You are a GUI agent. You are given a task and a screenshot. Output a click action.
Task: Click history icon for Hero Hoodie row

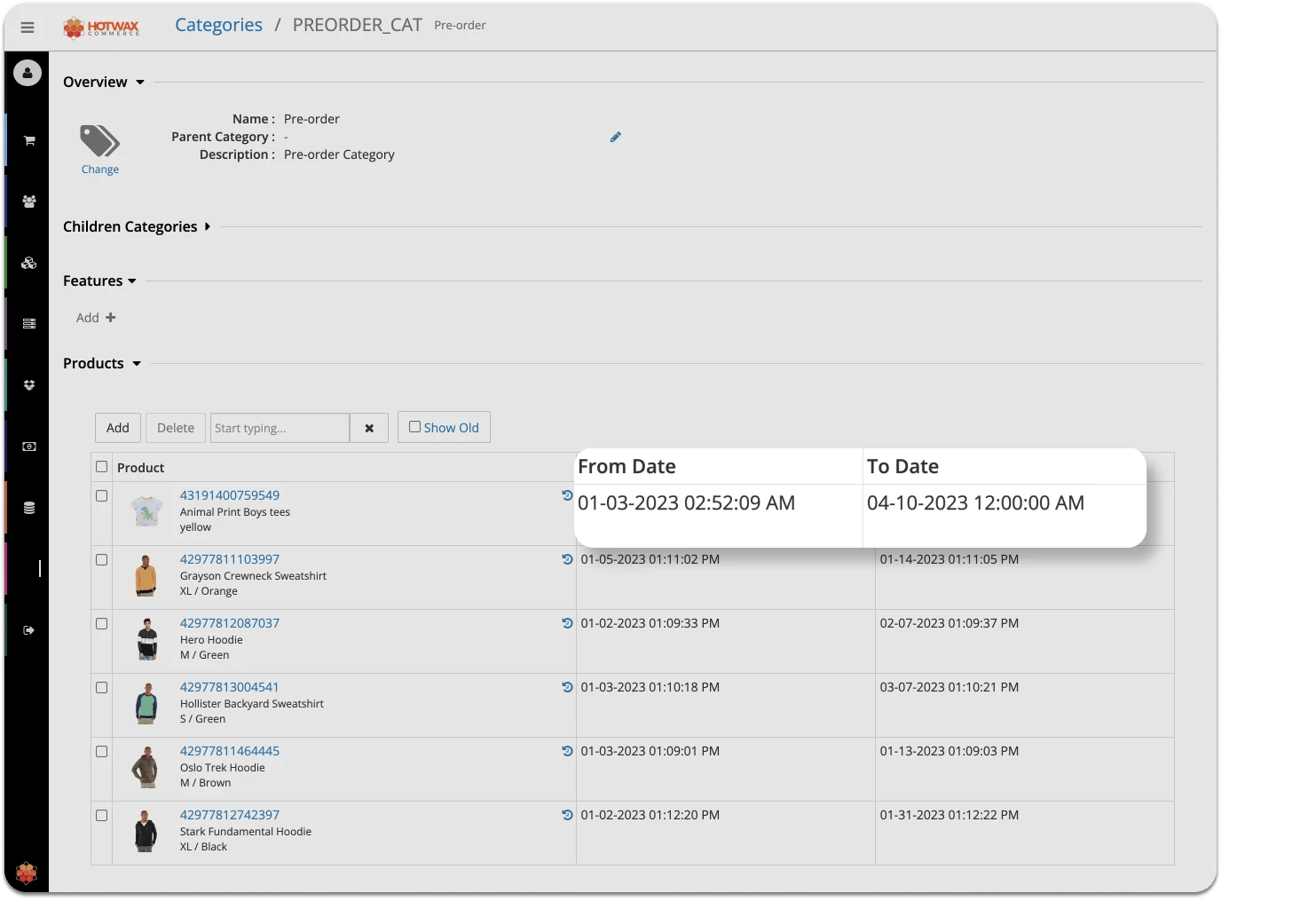567,623
